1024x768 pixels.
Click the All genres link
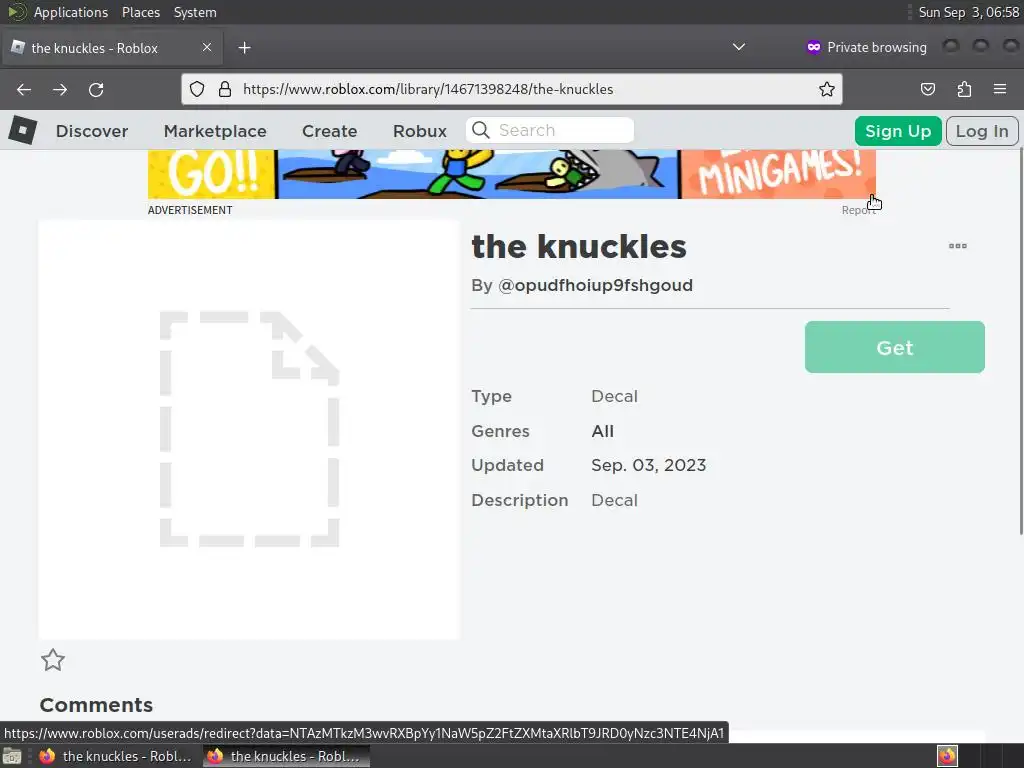602,431
